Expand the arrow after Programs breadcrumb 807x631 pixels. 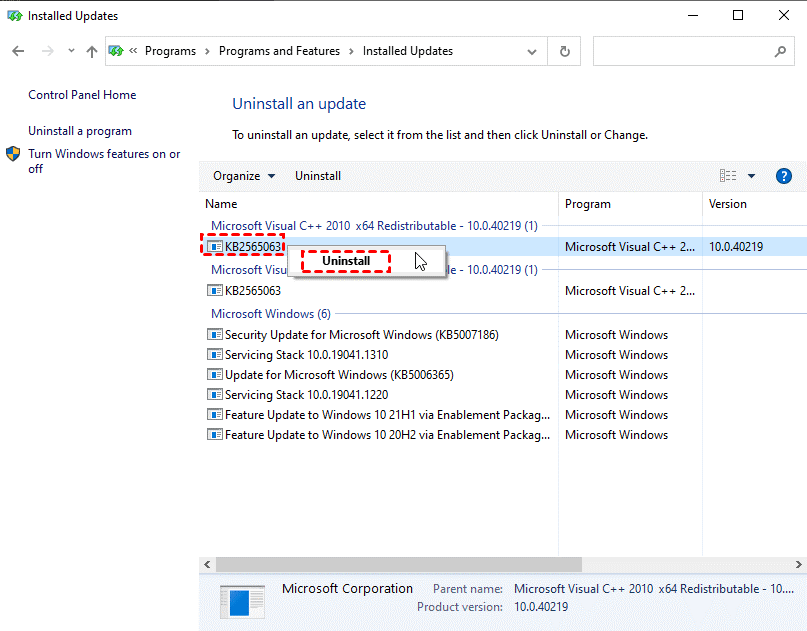tap(207, 51)
